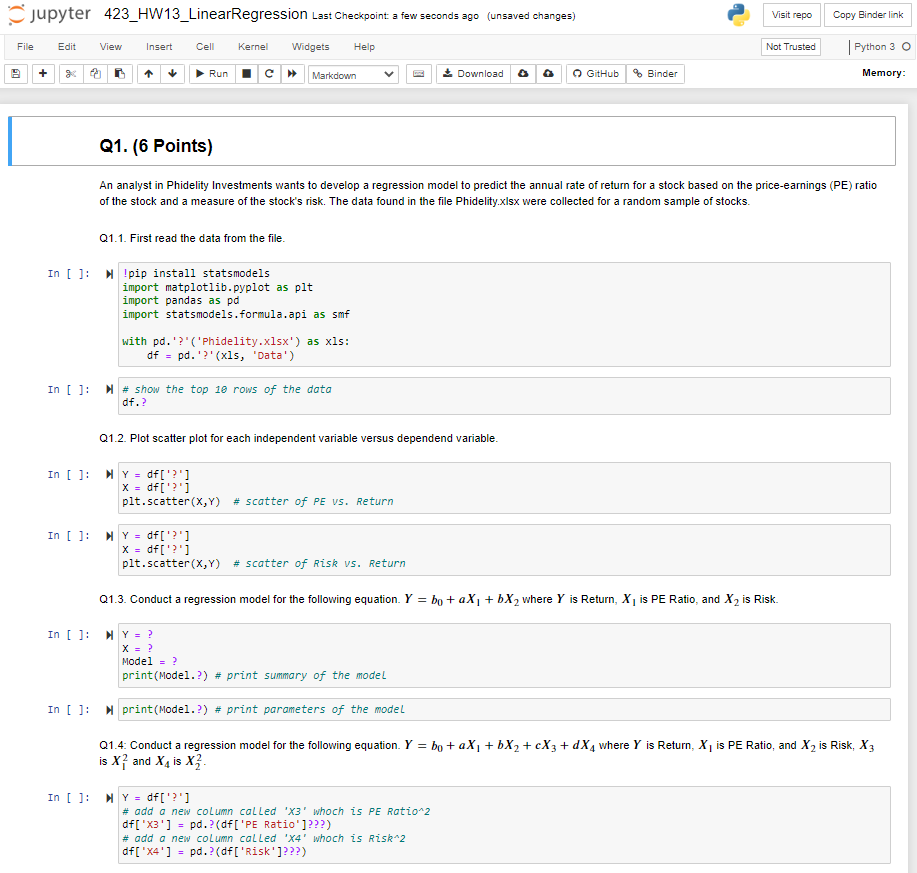Copy selected cells icon
This screenshot has width=917, height=873.
pos(95,74)
